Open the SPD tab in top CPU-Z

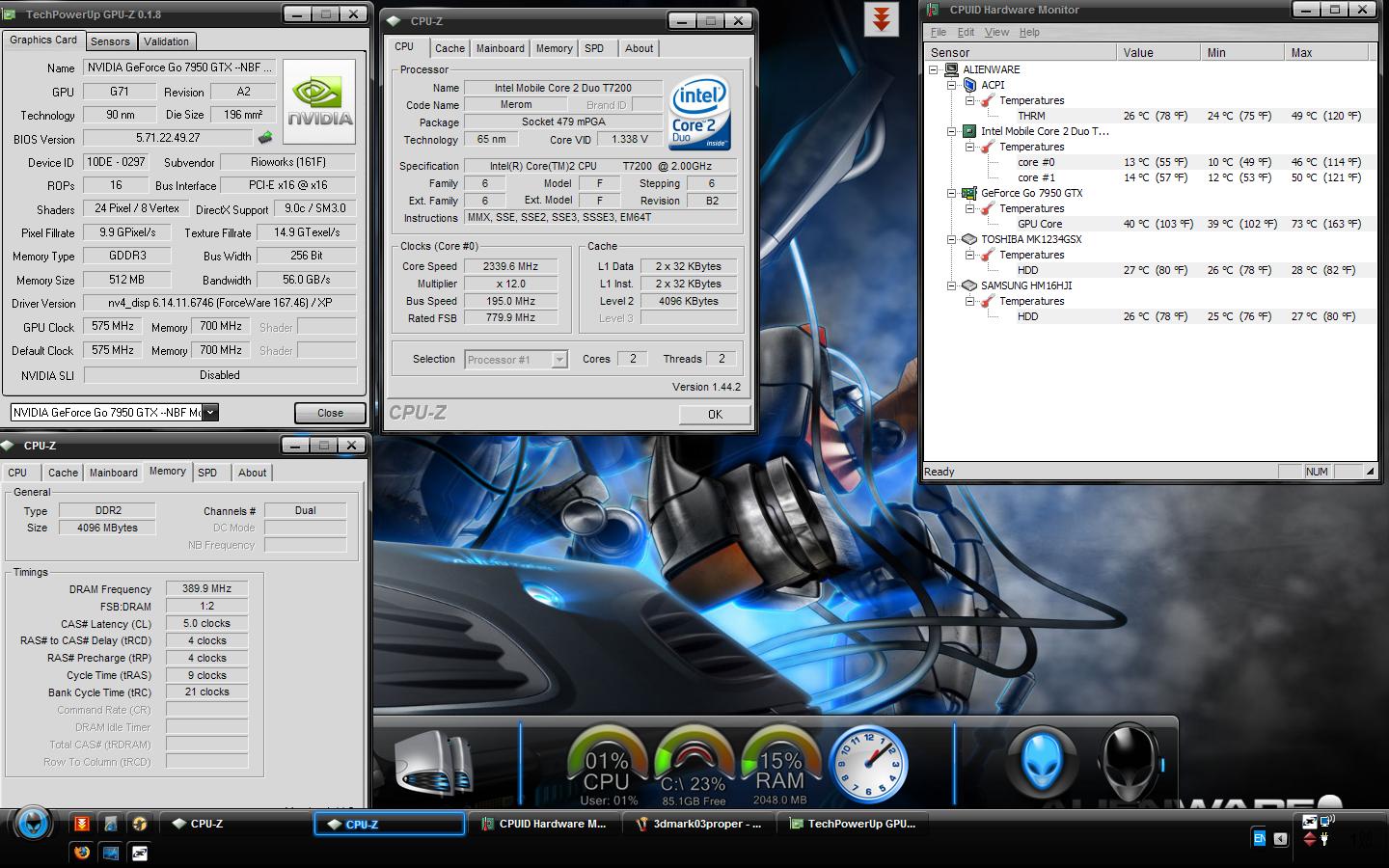[x=594, y=48]
